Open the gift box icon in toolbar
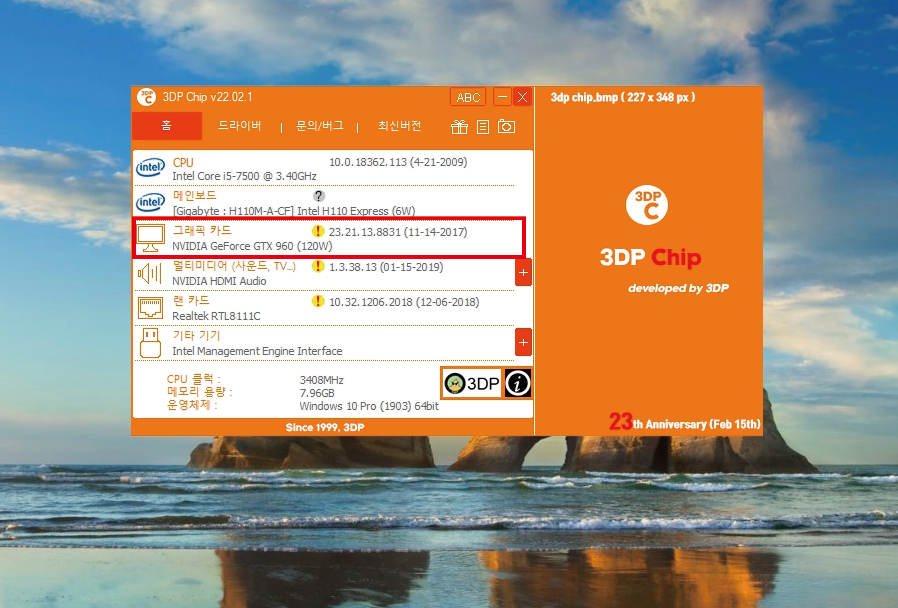This screenshot has height=608, width=898. 459,127
